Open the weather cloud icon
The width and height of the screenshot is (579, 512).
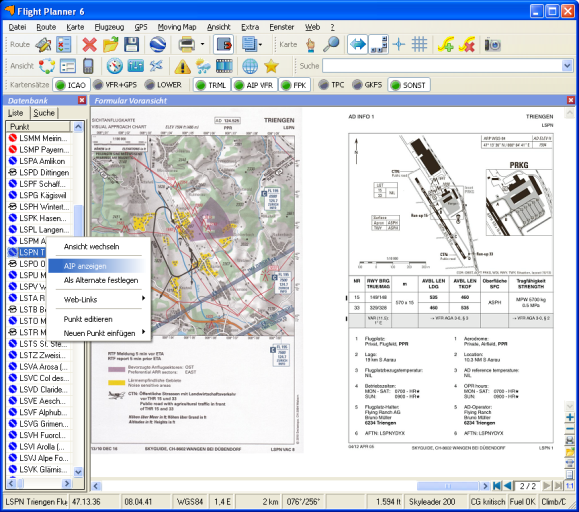coord(203,66)
